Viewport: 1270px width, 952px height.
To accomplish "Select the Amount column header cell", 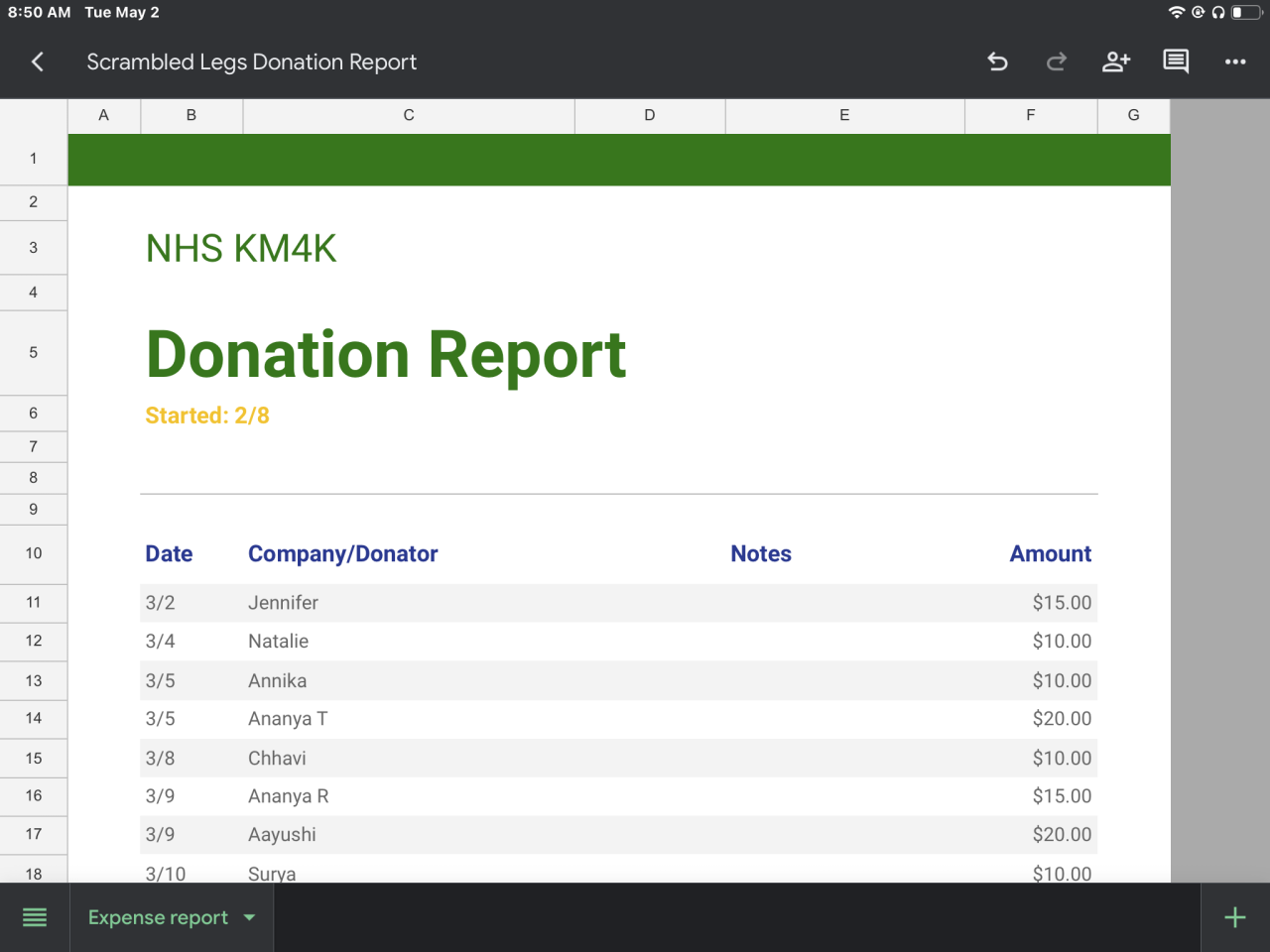I will [1050, 553].
